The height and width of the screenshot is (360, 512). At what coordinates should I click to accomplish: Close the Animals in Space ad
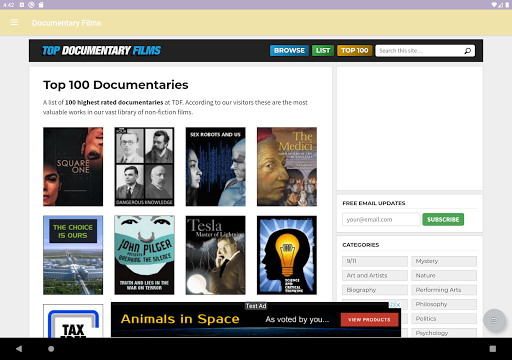pyautogui.click(x=397, y=305)
